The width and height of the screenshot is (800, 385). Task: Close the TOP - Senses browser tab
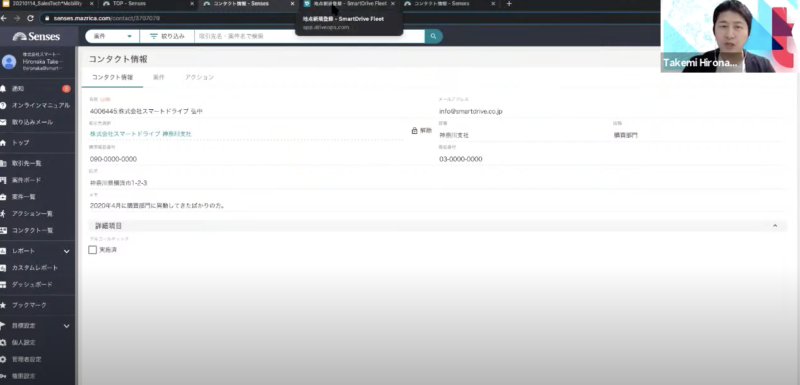pyautogui.click(x=192, y=4)
